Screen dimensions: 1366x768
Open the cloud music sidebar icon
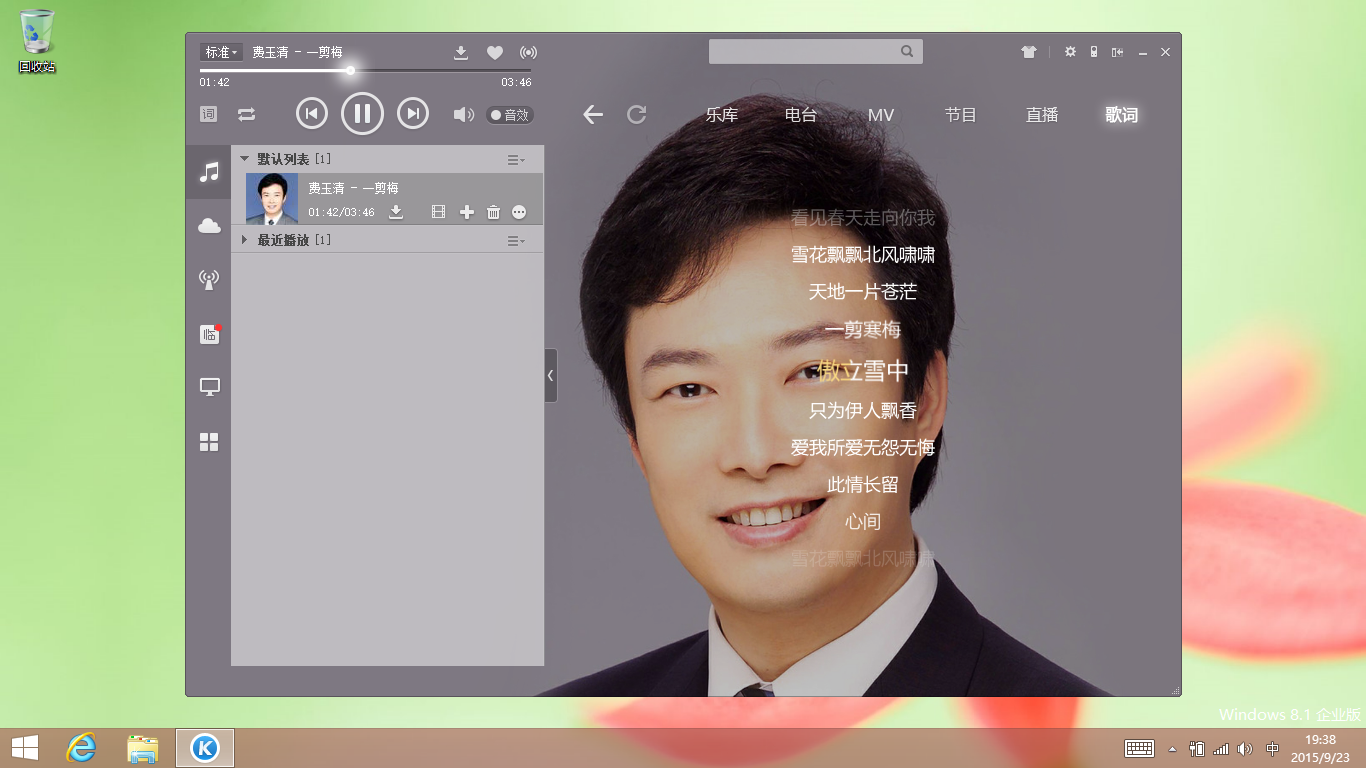pos(209,226)
